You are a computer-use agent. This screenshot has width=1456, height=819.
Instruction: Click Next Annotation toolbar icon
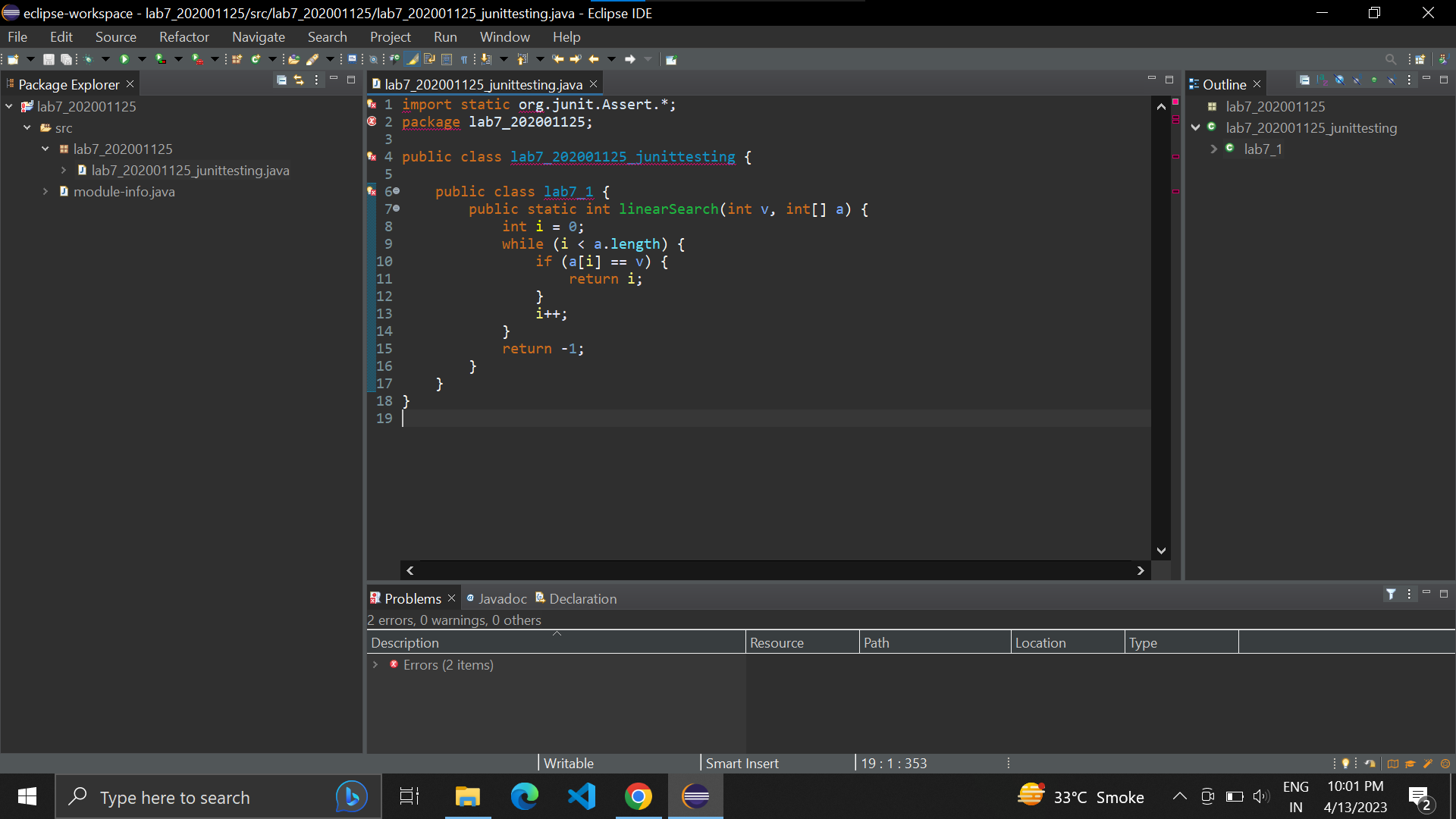click(486, 59)
